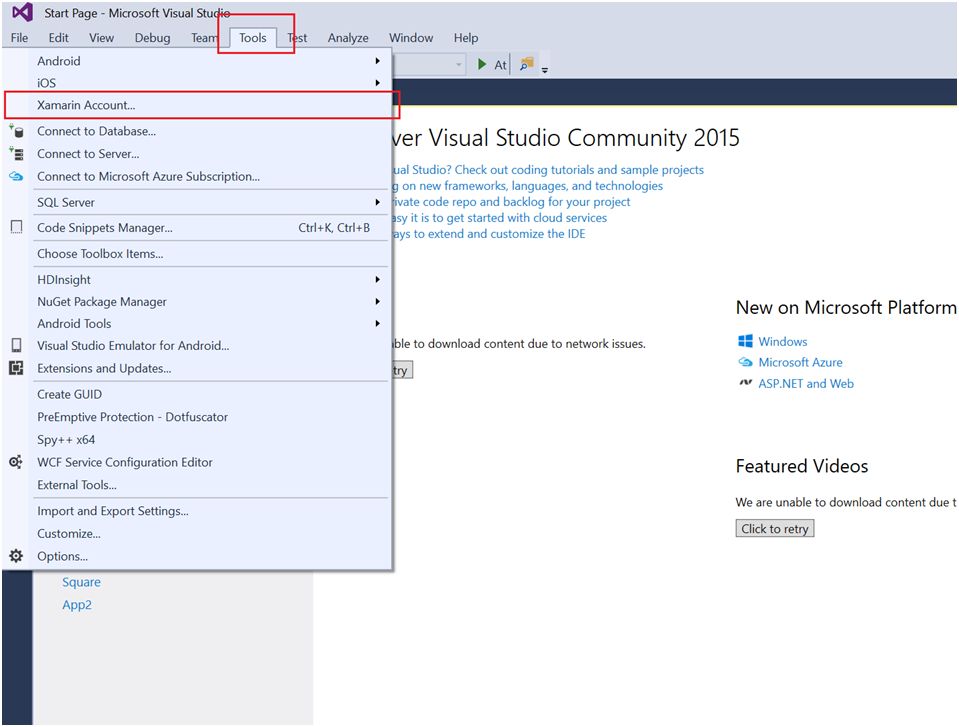Click the Options gear icon
The image size is (959, 727).
pos(14,556)
